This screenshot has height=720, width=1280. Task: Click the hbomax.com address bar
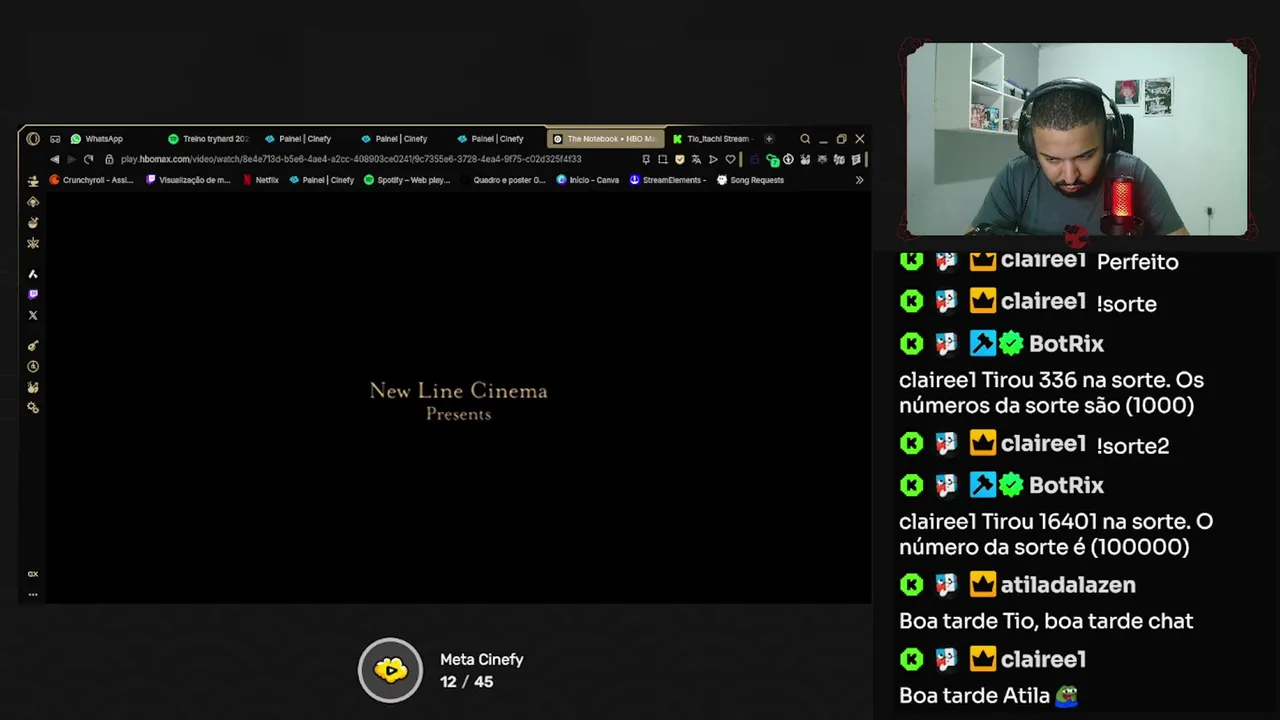click(x=350, y=159)
